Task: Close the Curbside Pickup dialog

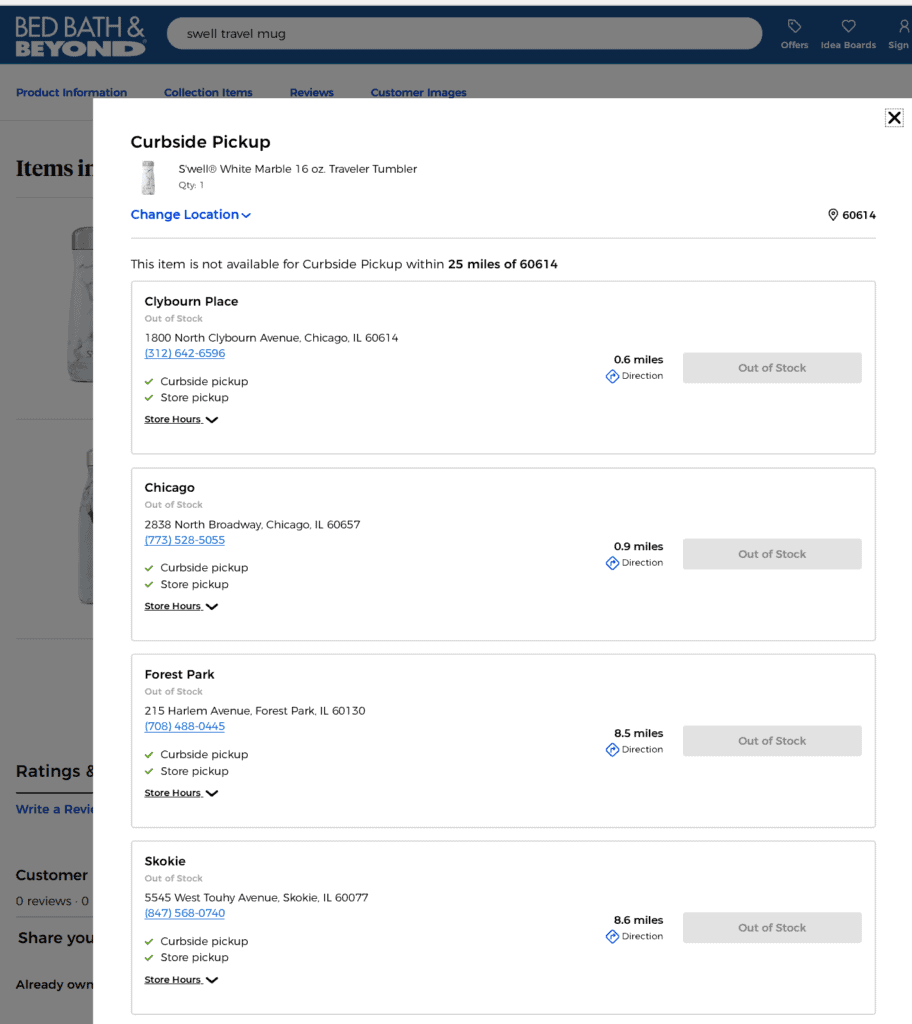Action: click(x=894, y=118)
